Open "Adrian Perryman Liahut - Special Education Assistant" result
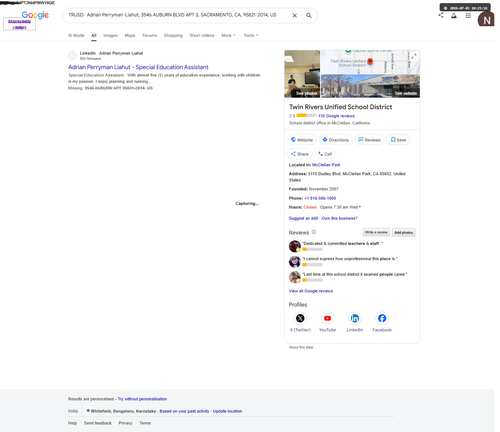 point(138,67)
